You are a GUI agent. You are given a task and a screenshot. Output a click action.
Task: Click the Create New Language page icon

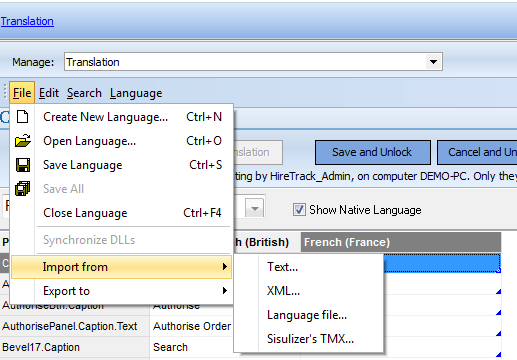click(x=22, y=117)
